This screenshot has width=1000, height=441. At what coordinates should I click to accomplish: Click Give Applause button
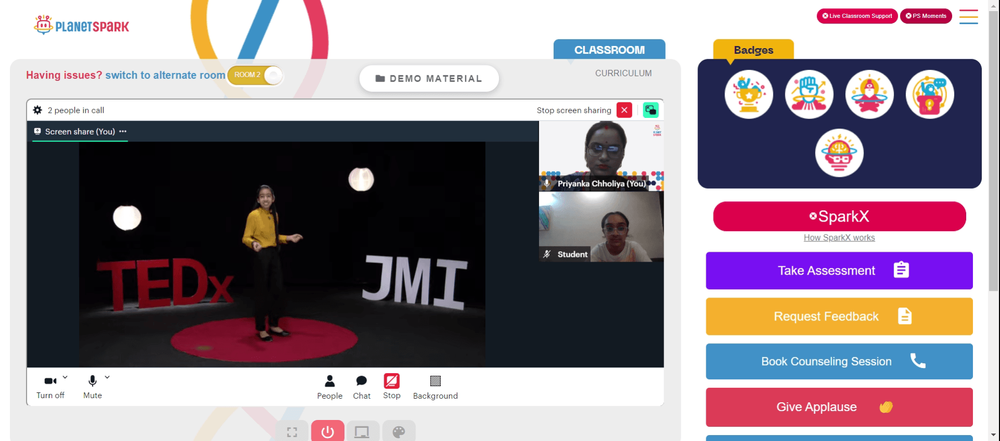pos(839,407)
